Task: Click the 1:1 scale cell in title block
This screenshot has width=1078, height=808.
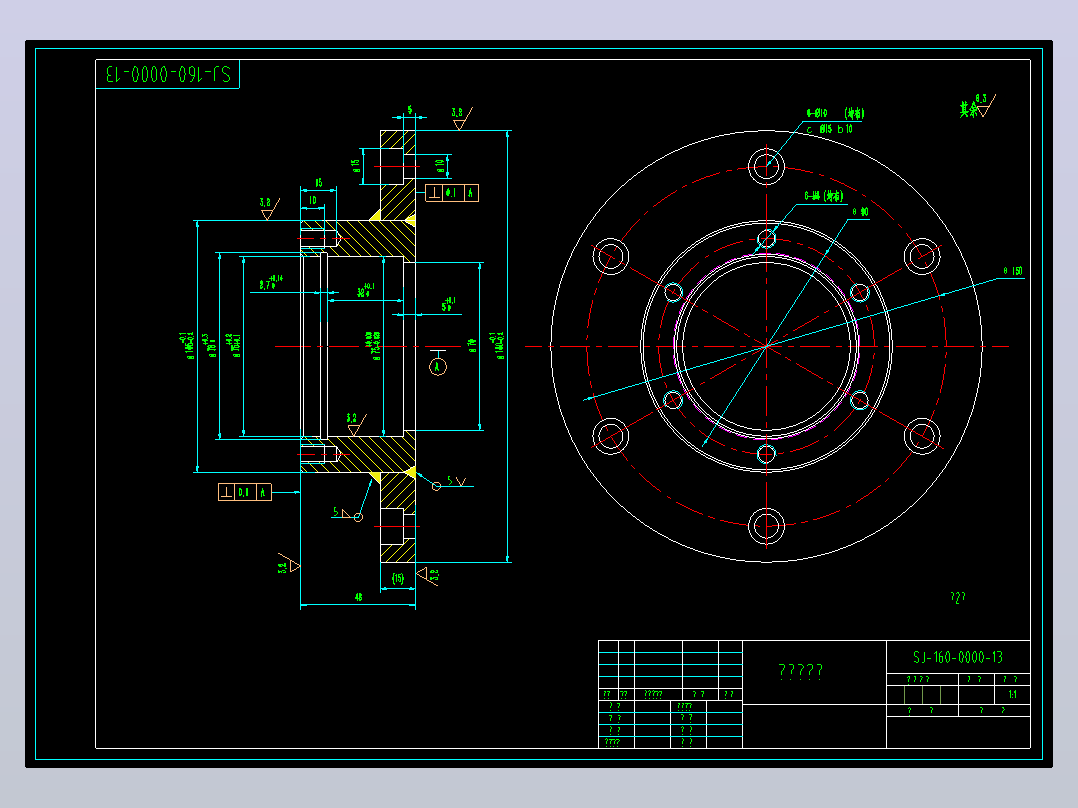Action: tap(1012, 695)
